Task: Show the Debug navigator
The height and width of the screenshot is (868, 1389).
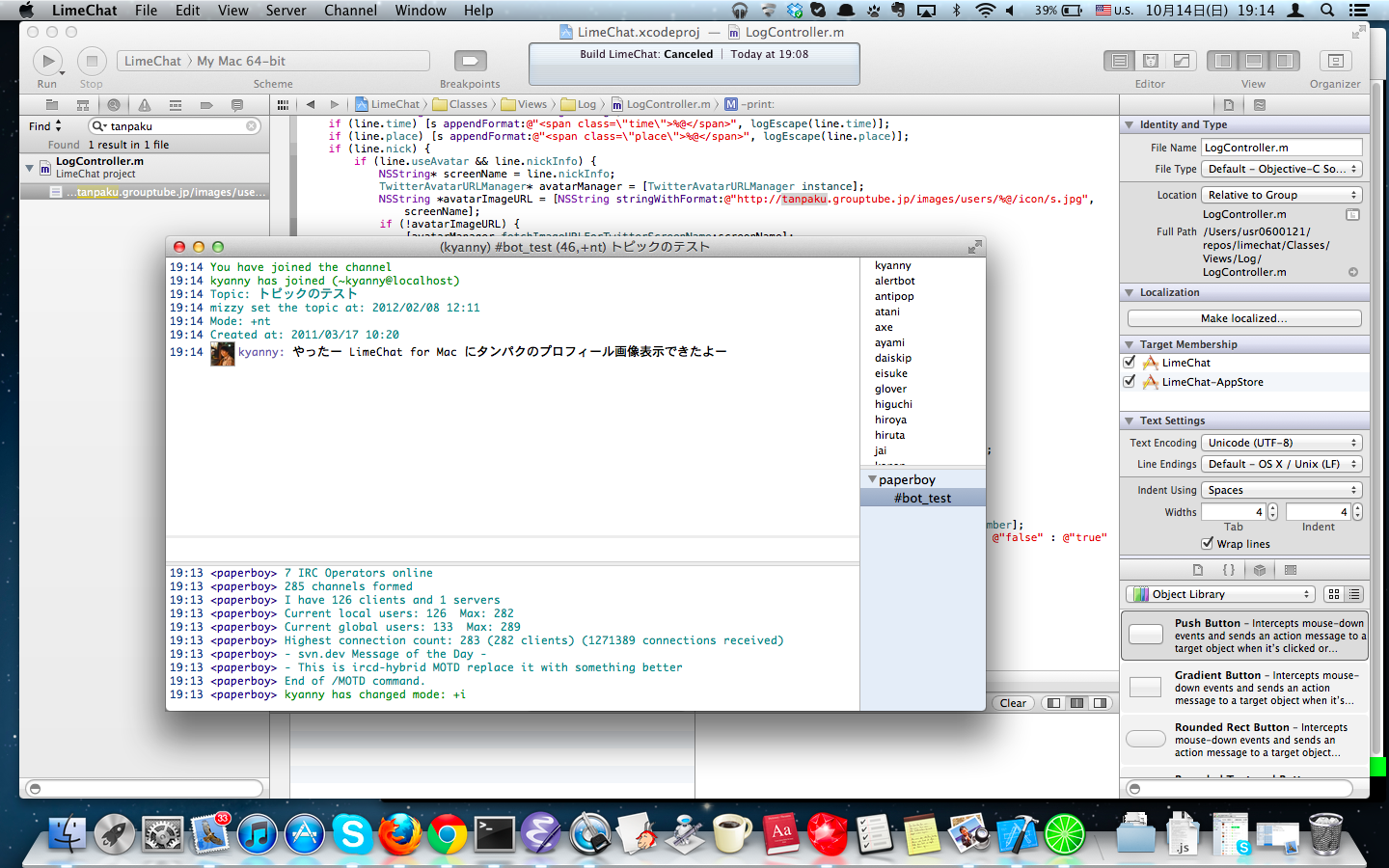Action: [x=176, y=104]
